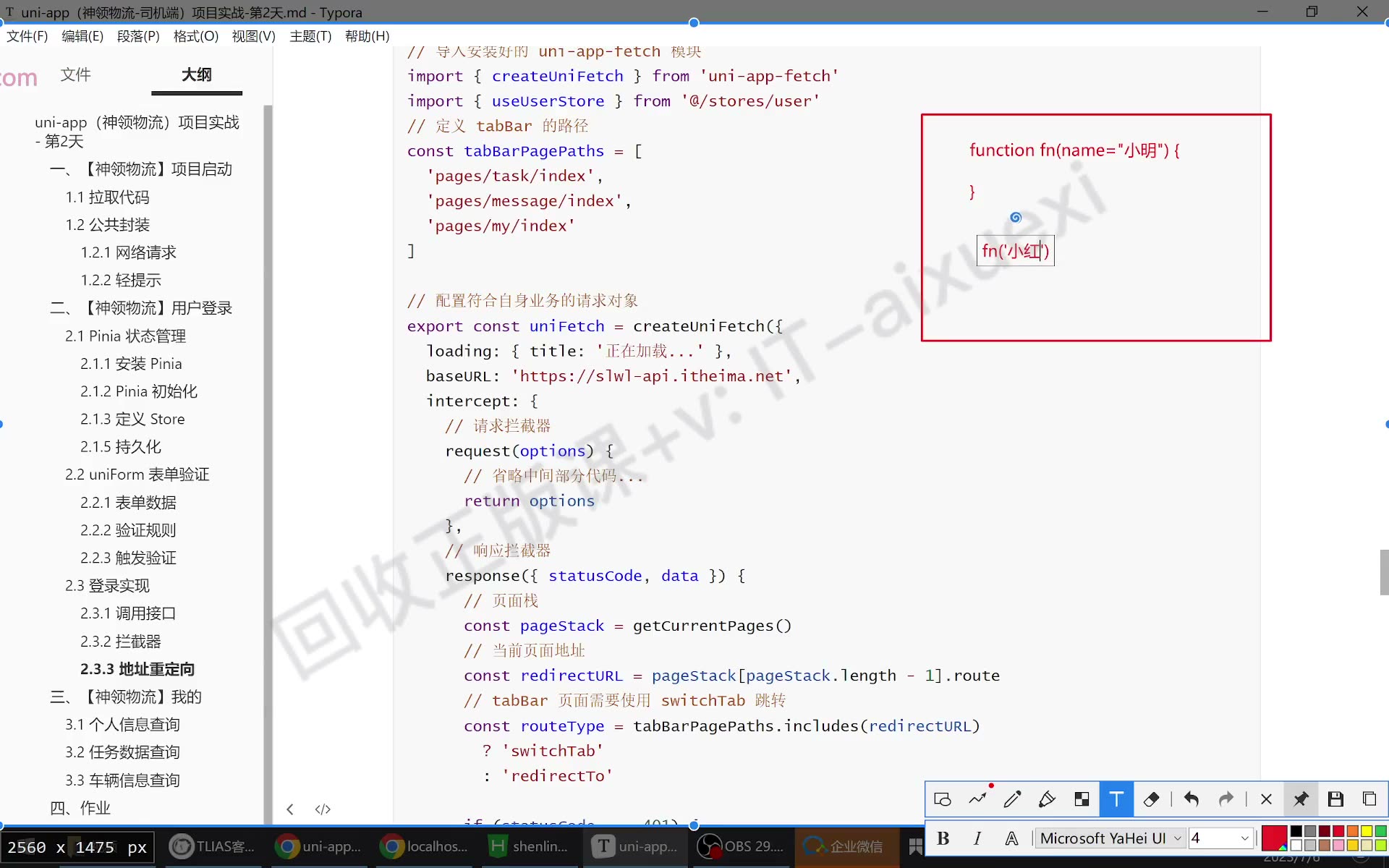
Task: Pick the pink color swatch
Action: (1338, 845)
